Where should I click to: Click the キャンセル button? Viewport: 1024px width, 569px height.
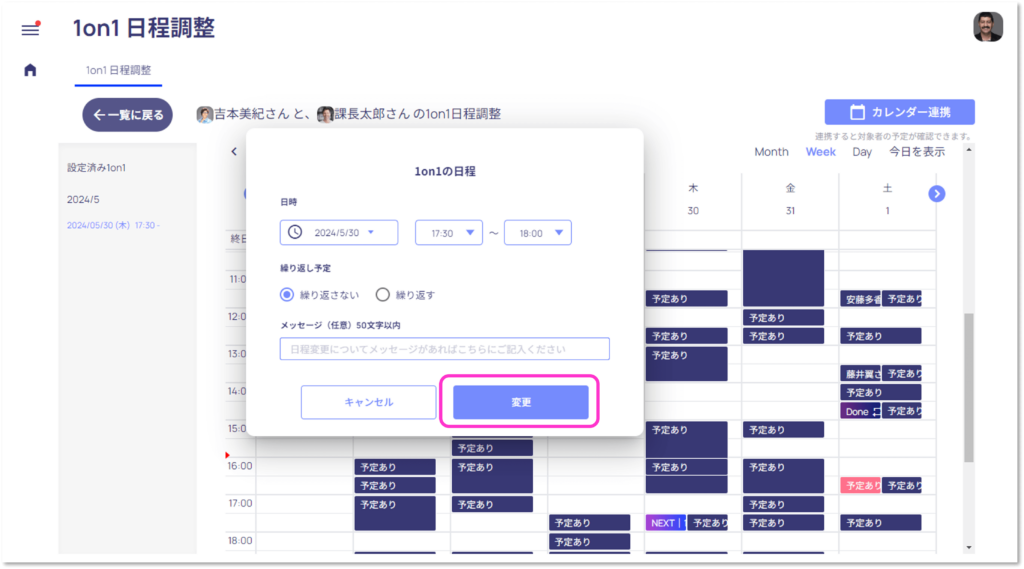[x=369, y=402]
